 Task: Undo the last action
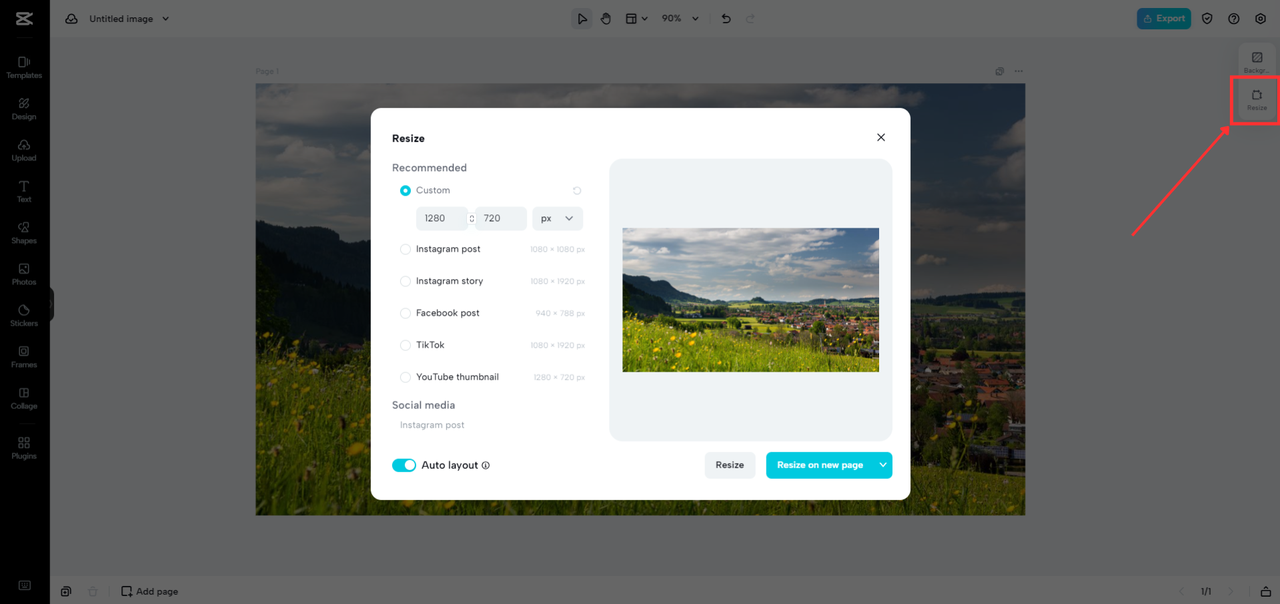tap(726, 19)
